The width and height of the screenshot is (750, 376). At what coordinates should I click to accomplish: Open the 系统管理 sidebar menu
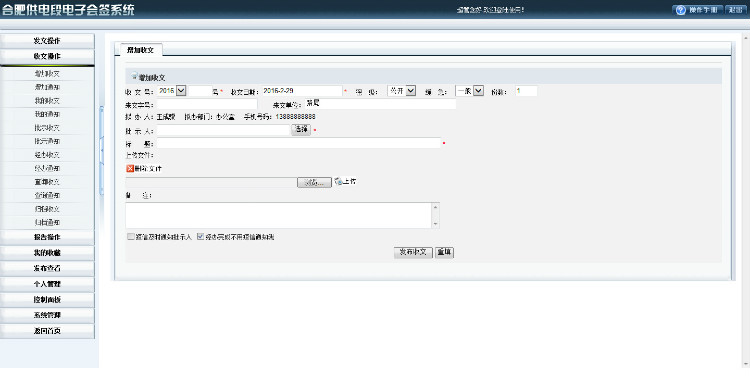(47, 315)
